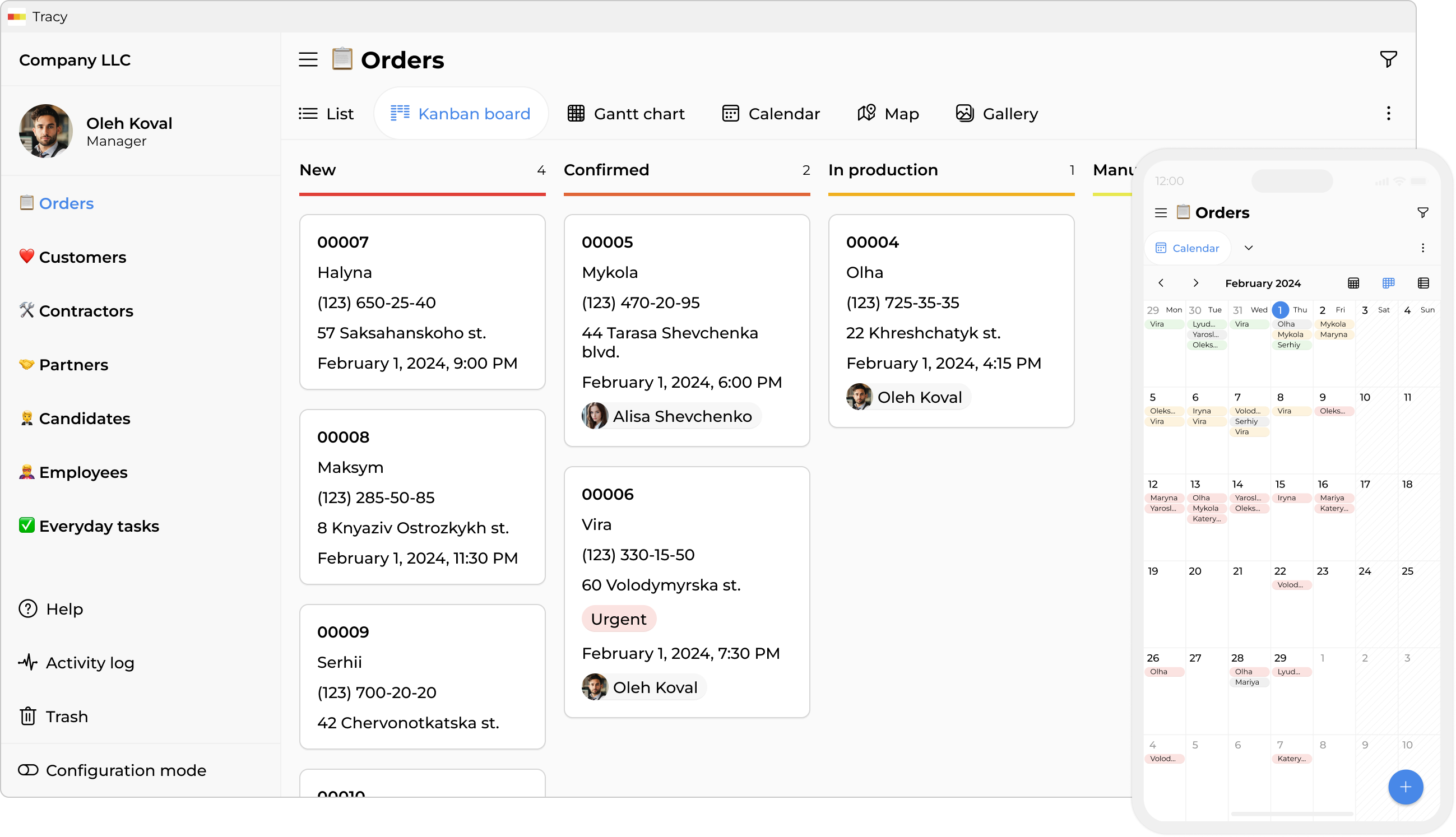Open the three-dot menu on the mobile app
This screenshot has height=837, width=1456.
[x=1424, y=248]
